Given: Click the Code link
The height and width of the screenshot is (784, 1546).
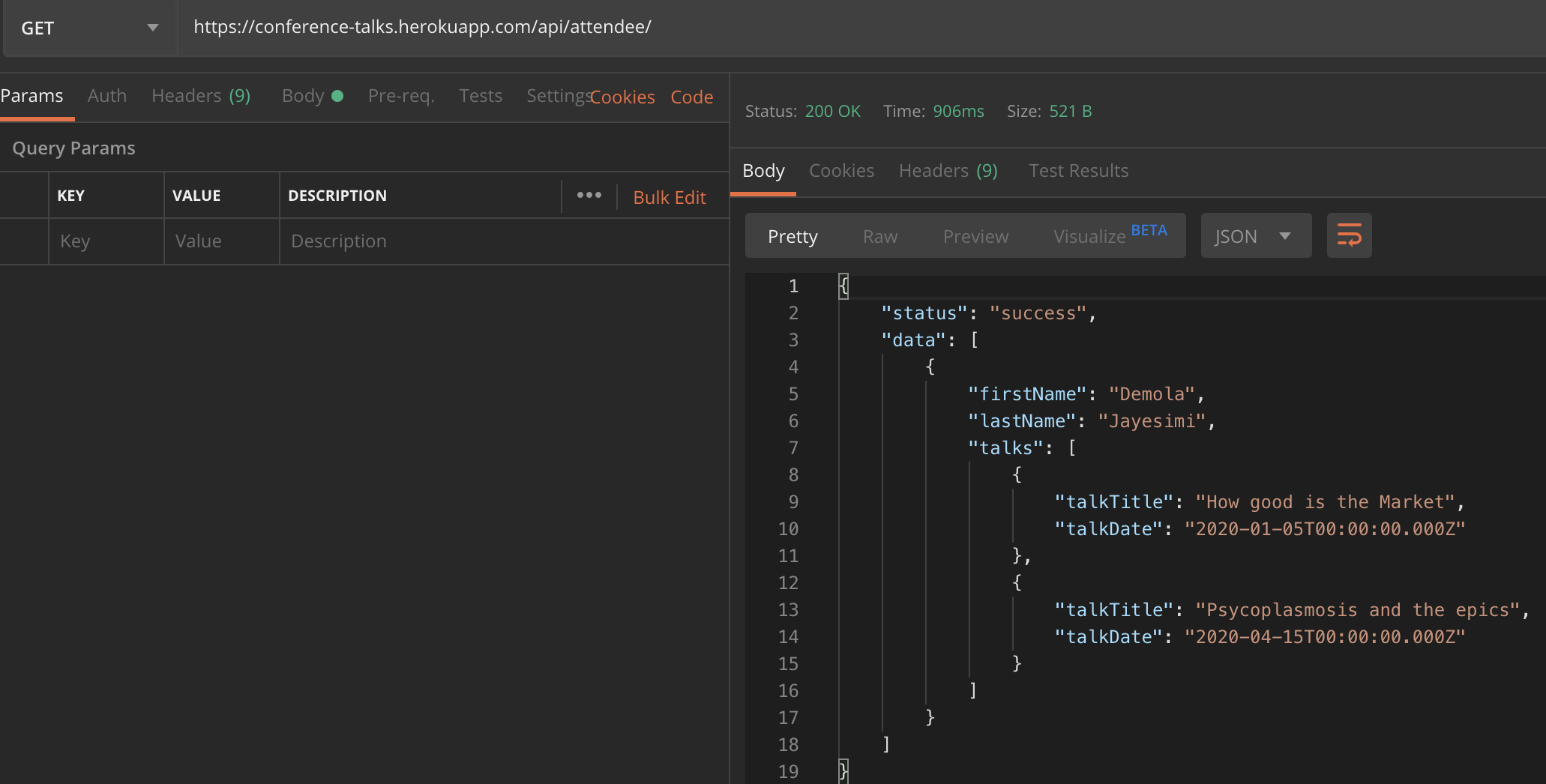Looking at the screenshot, I should point(692,97).
